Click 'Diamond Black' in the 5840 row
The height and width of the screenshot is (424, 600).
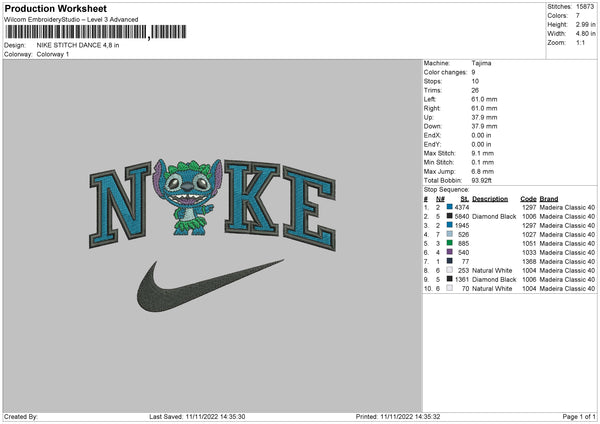(494, 217)
